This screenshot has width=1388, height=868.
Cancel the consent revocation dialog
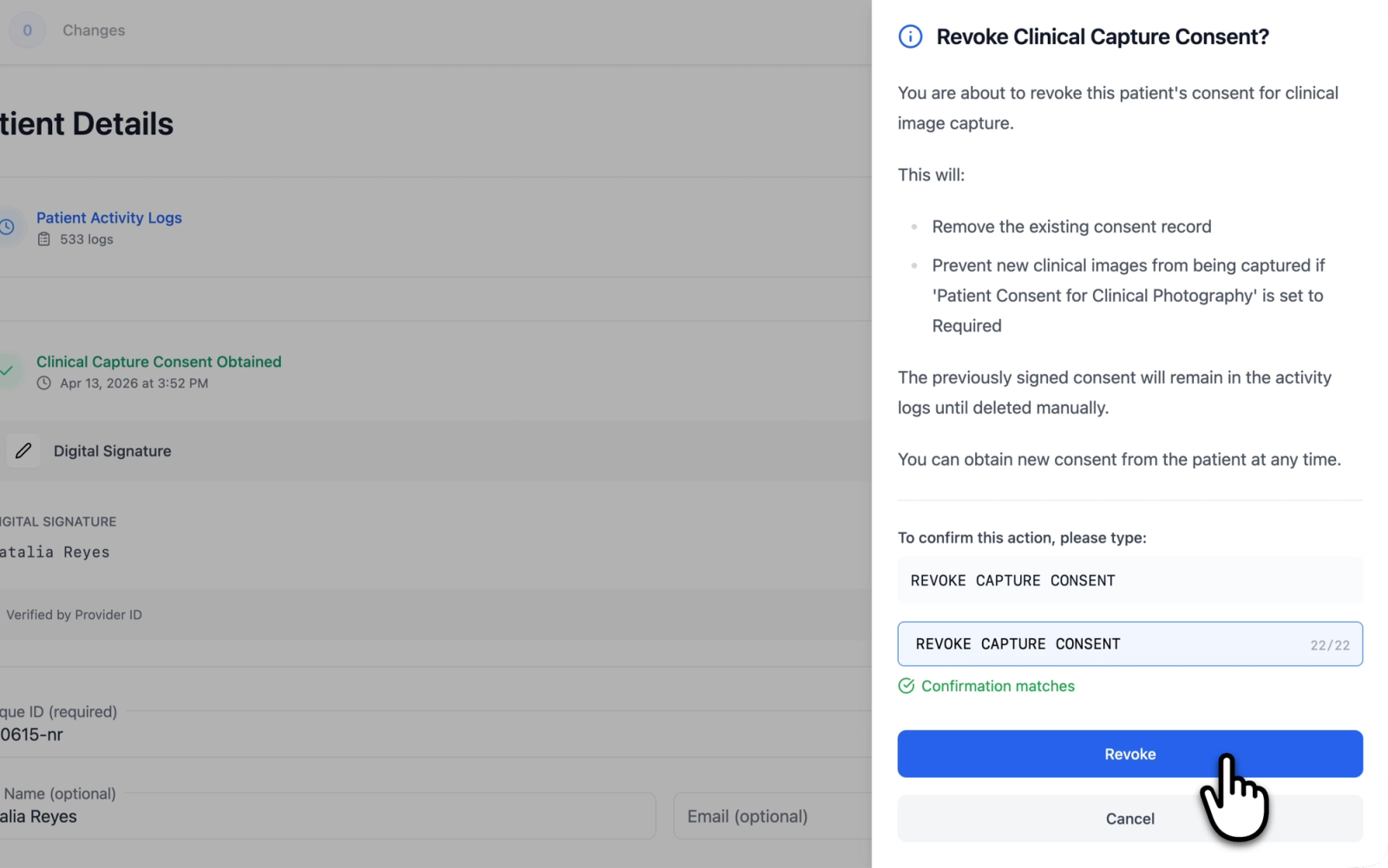click(x=1129, y=818)
